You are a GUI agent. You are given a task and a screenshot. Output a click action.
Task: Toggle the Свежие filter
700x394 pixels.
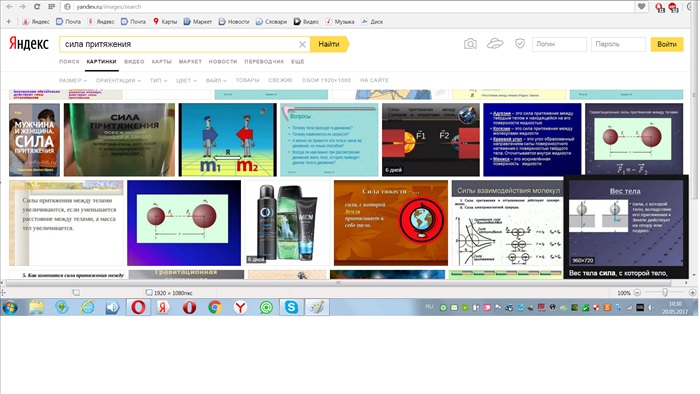click(280, 80)
